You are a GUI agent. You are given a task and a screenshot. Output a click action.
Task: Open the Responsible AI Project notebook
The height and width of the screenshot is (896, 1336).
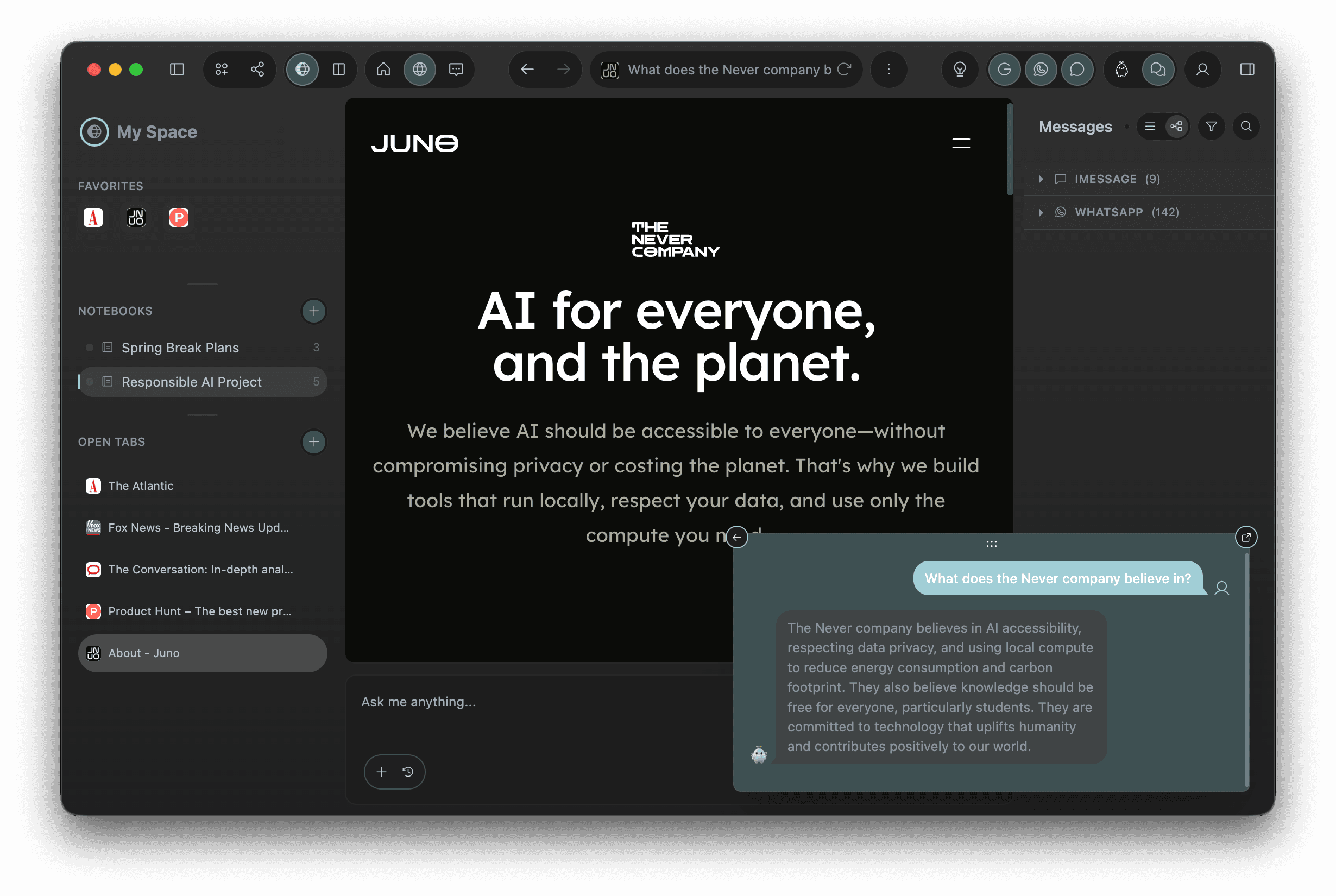pos(190,382)
